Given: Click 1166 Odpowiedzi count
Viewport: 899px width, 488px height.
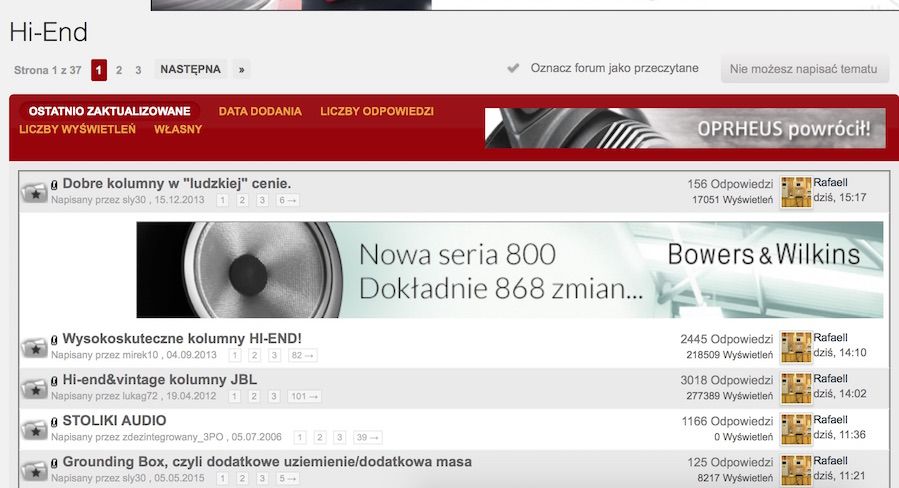Looking at the screenshot, I should point(727,421).
